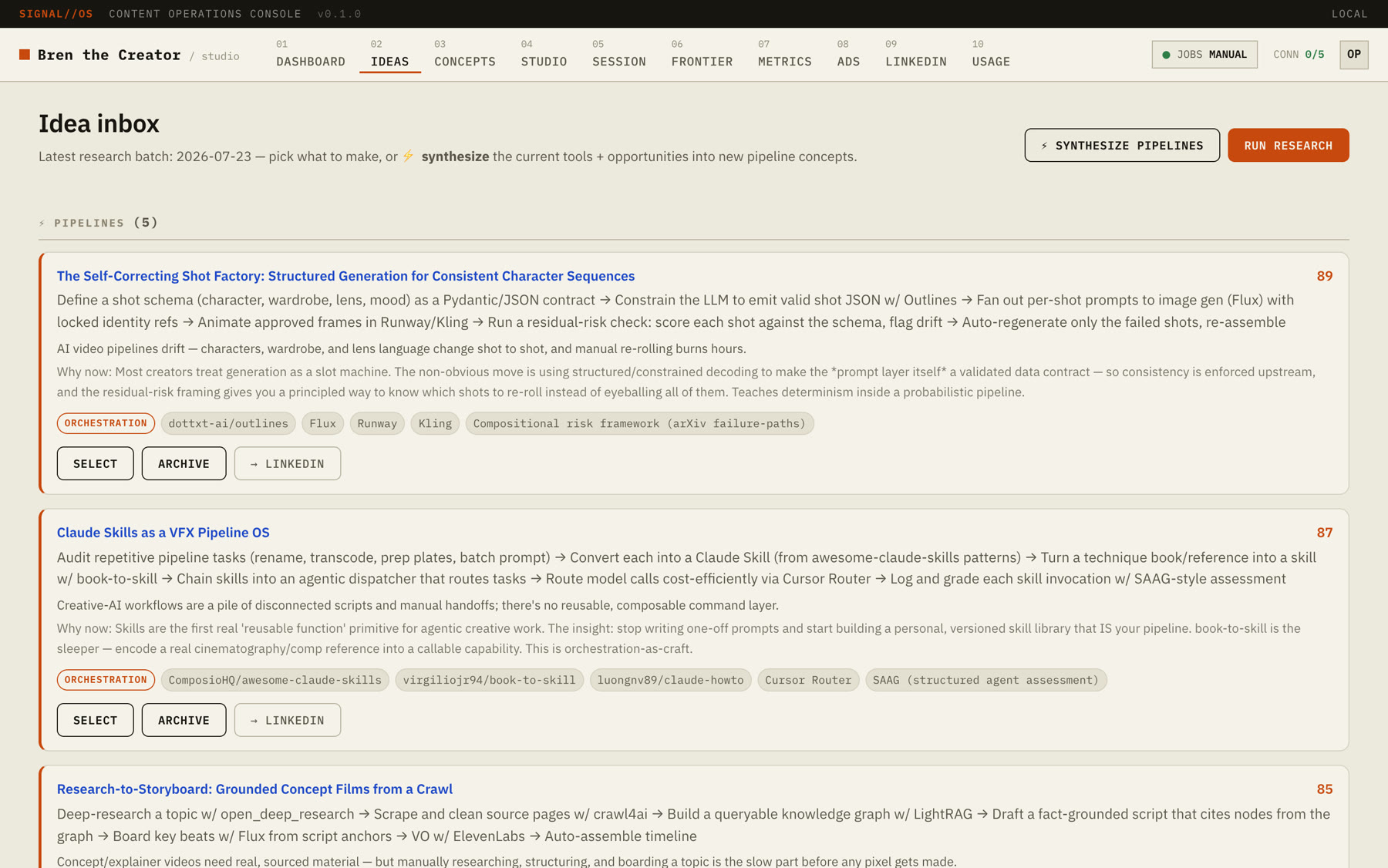Click the Flux tool tag
Screen dimensions: 1388x868
point(322,423)
